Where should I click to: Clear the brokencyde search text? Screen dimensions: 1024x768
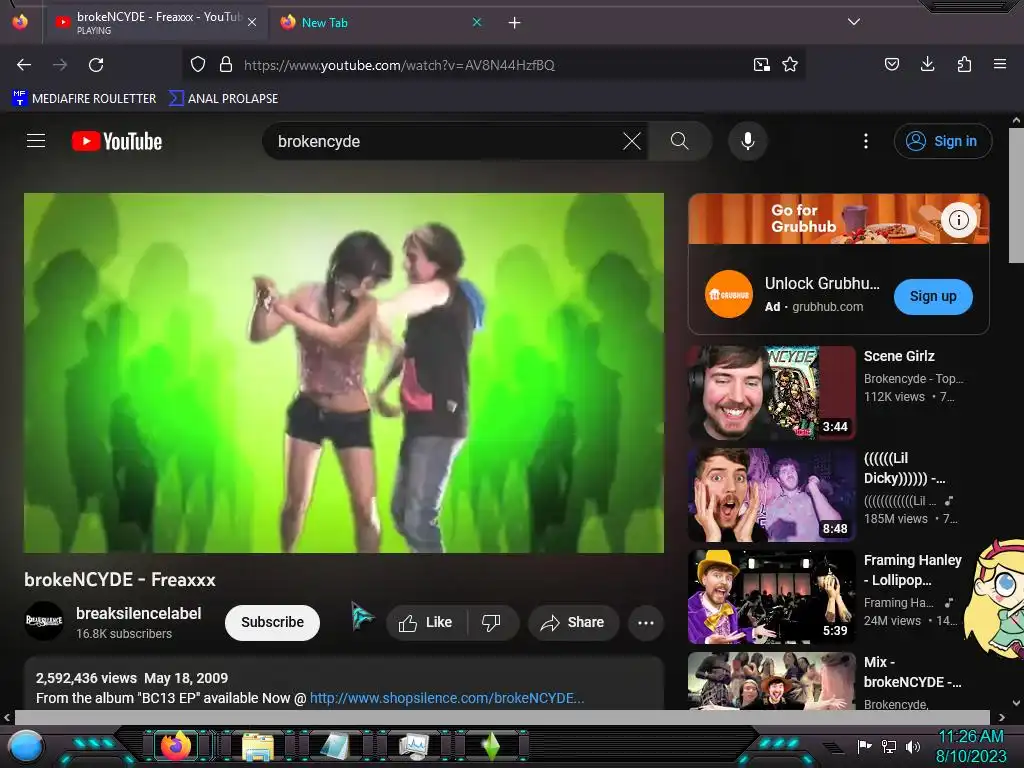632,141
